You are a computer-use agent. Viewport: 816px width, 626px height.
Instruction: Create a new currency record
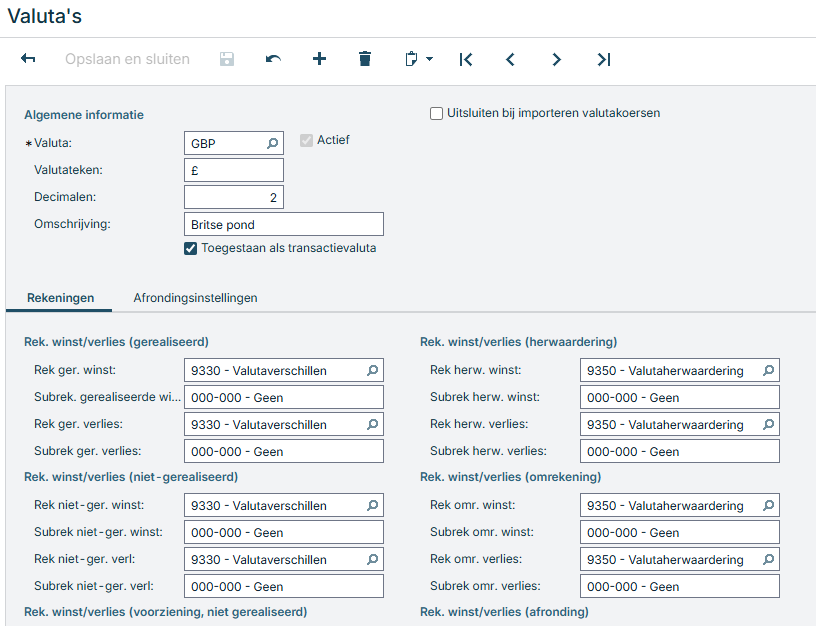coord(319,59)
